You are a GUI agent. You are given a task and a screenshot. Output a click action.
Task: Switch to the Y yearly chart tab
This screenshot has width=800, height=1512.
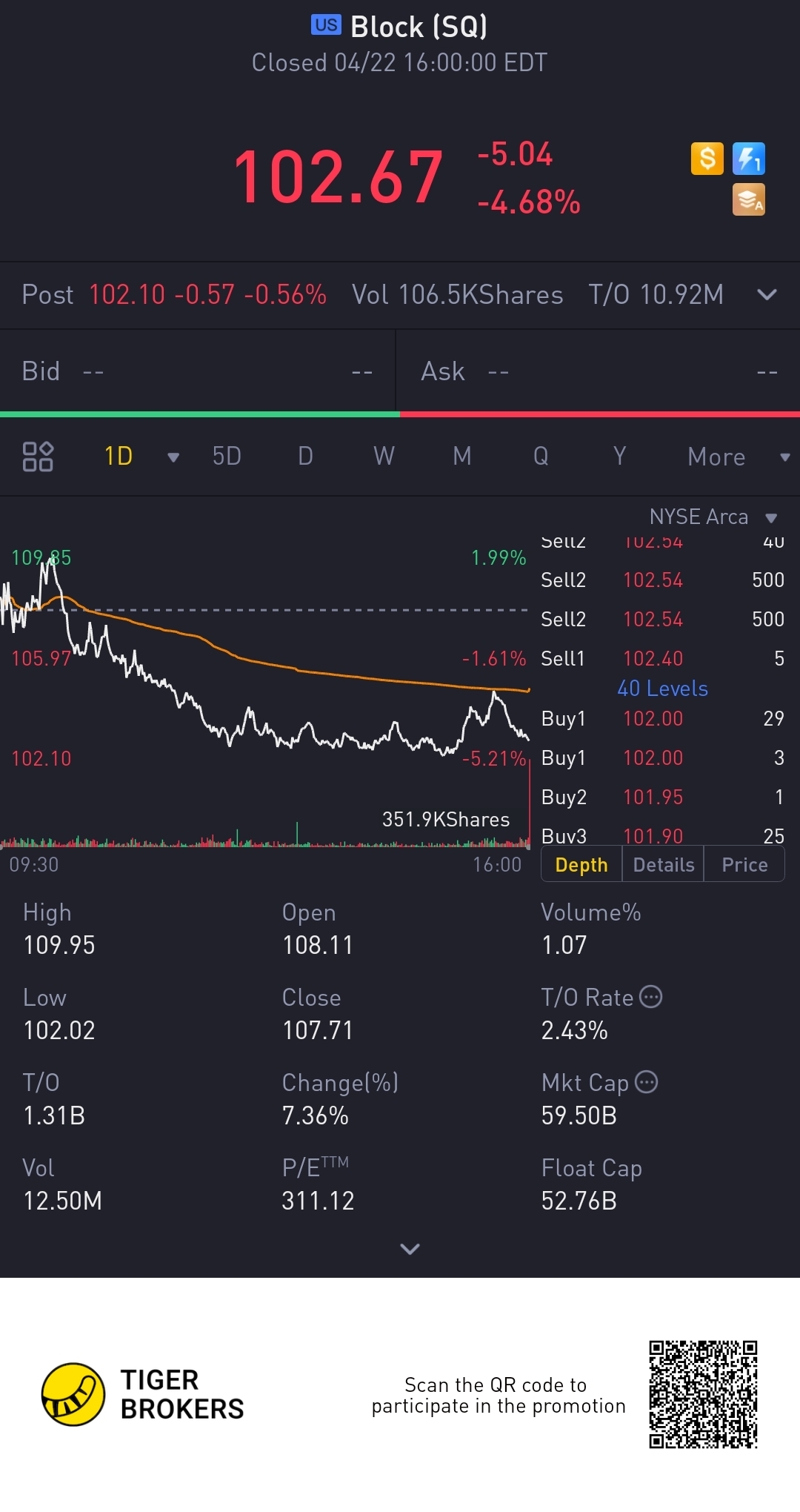point(619,457)
